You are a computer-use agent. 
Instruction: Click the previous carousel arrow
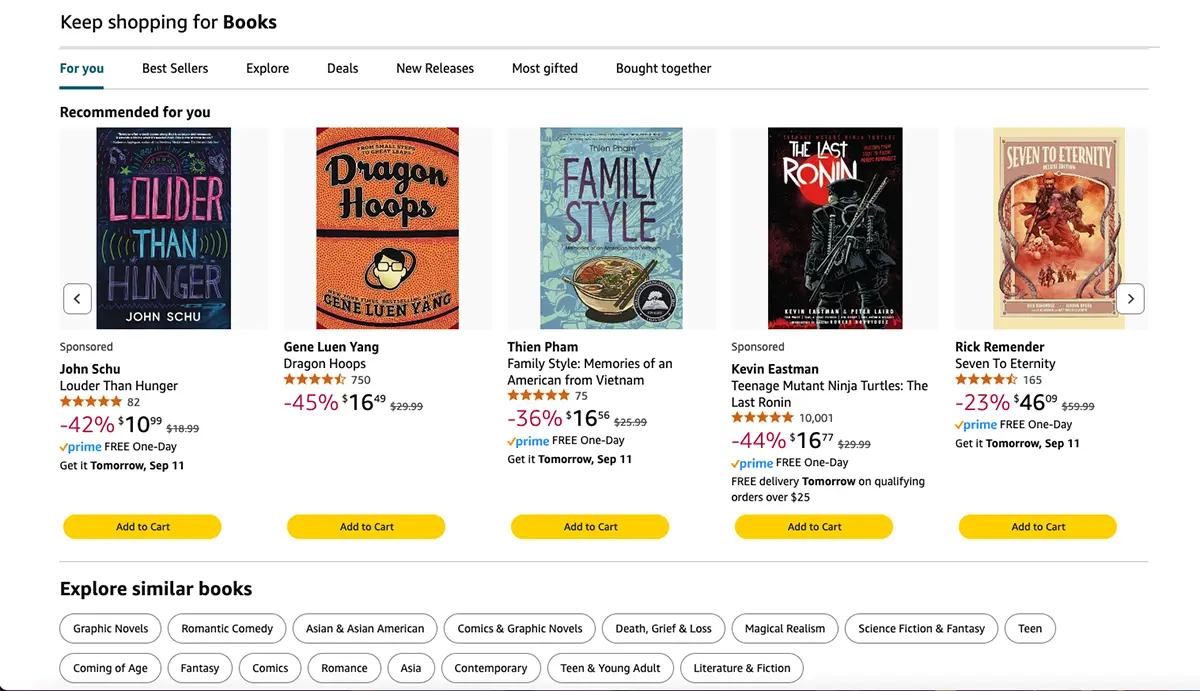[77, 298]
